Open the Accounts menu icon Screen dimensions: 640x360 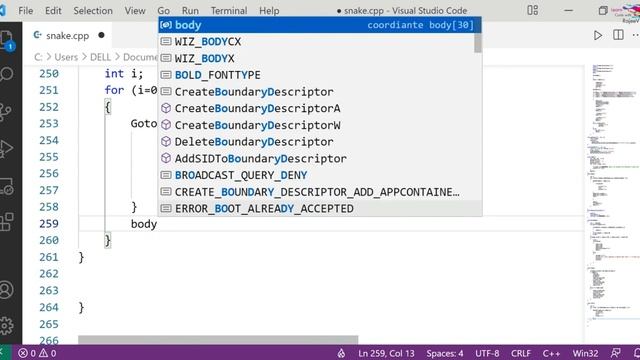click(x=7, y=290)
